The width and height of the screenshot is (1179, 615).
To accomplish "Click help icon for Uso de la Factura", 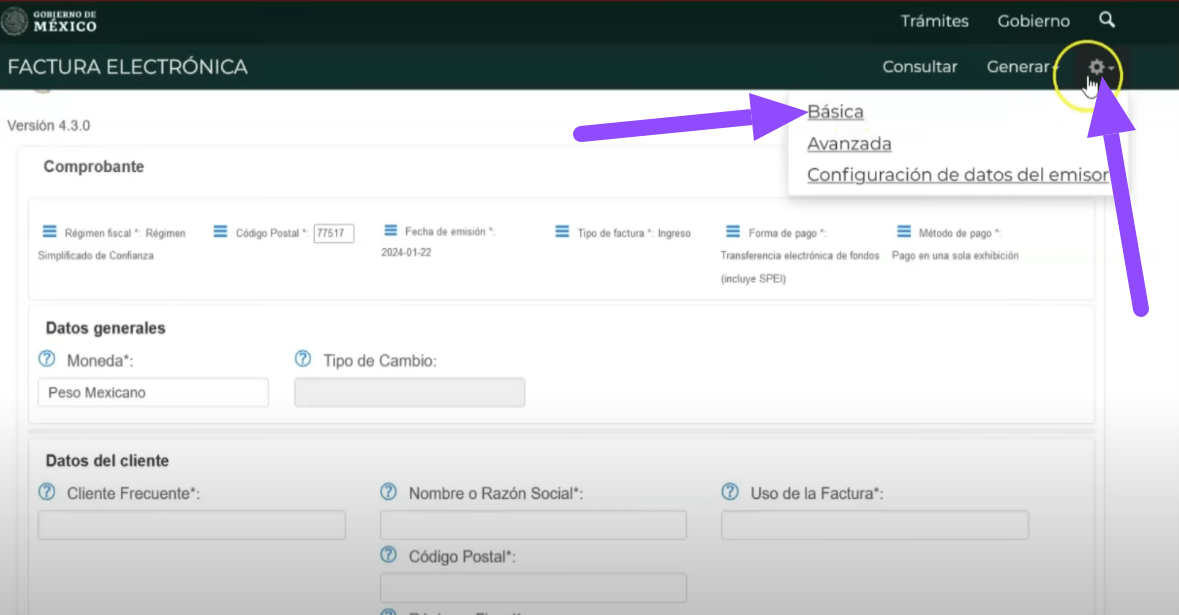I will [x=730, y=492].
